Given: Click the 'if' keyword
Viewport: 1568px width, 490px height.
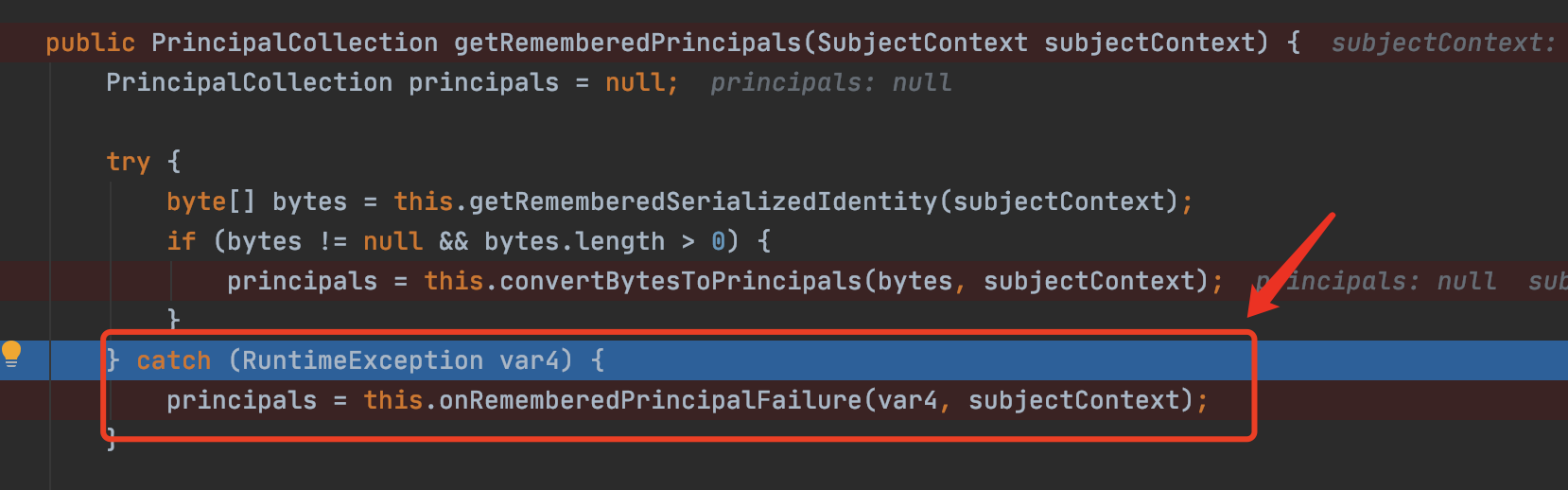Looking at the screenshot, I should (x=181, y=242).
